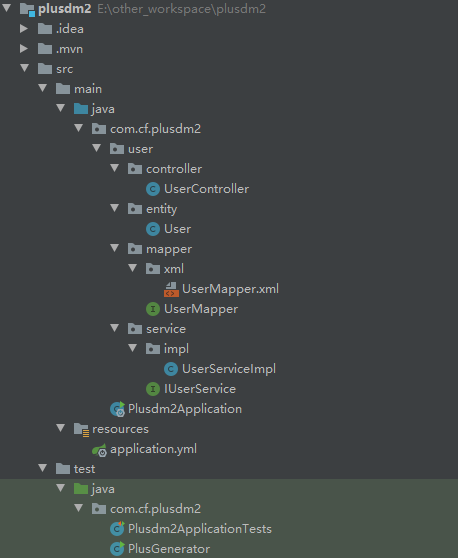Click the green test java folder icon
458x558 pixels.
(81, 489)
